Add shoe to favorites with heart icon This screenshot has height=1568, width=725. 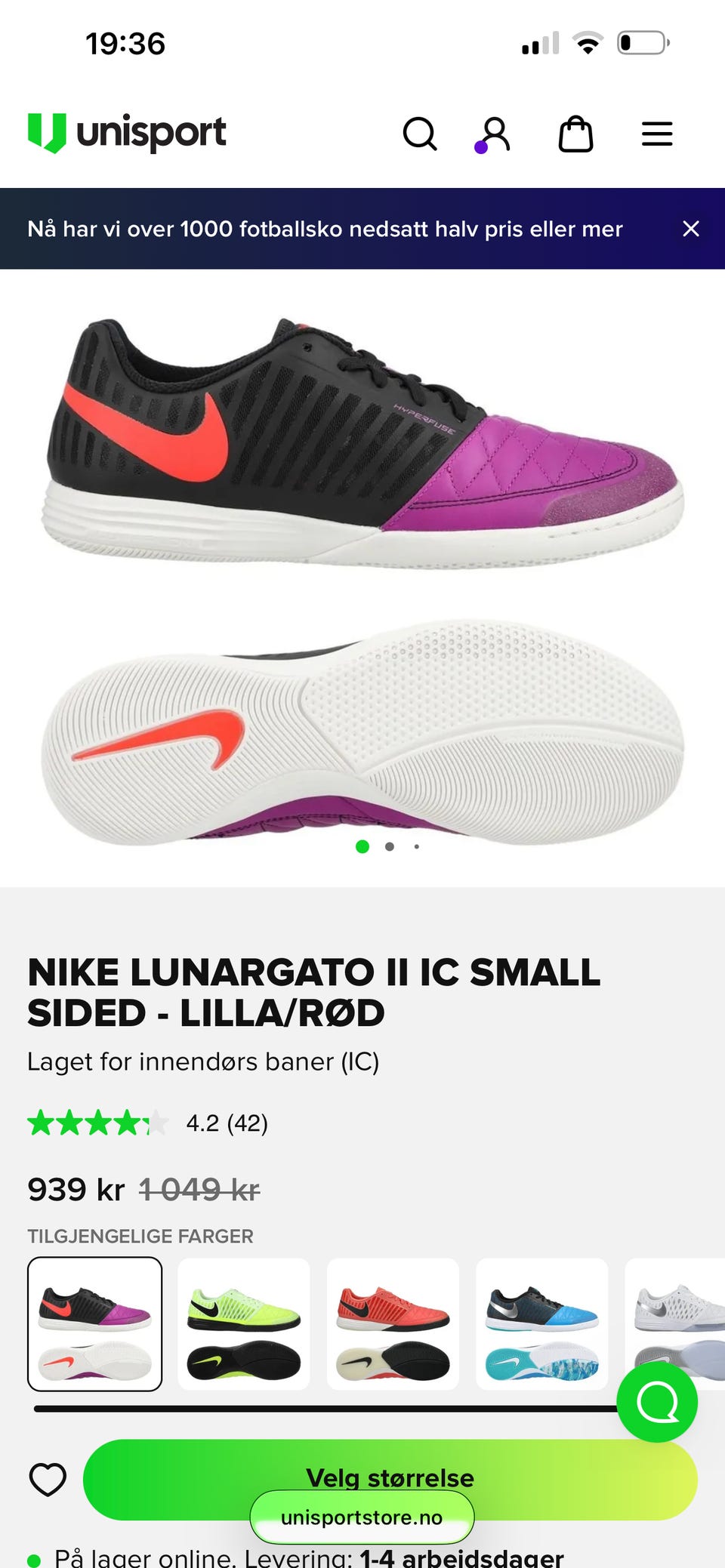(48, 1479)
